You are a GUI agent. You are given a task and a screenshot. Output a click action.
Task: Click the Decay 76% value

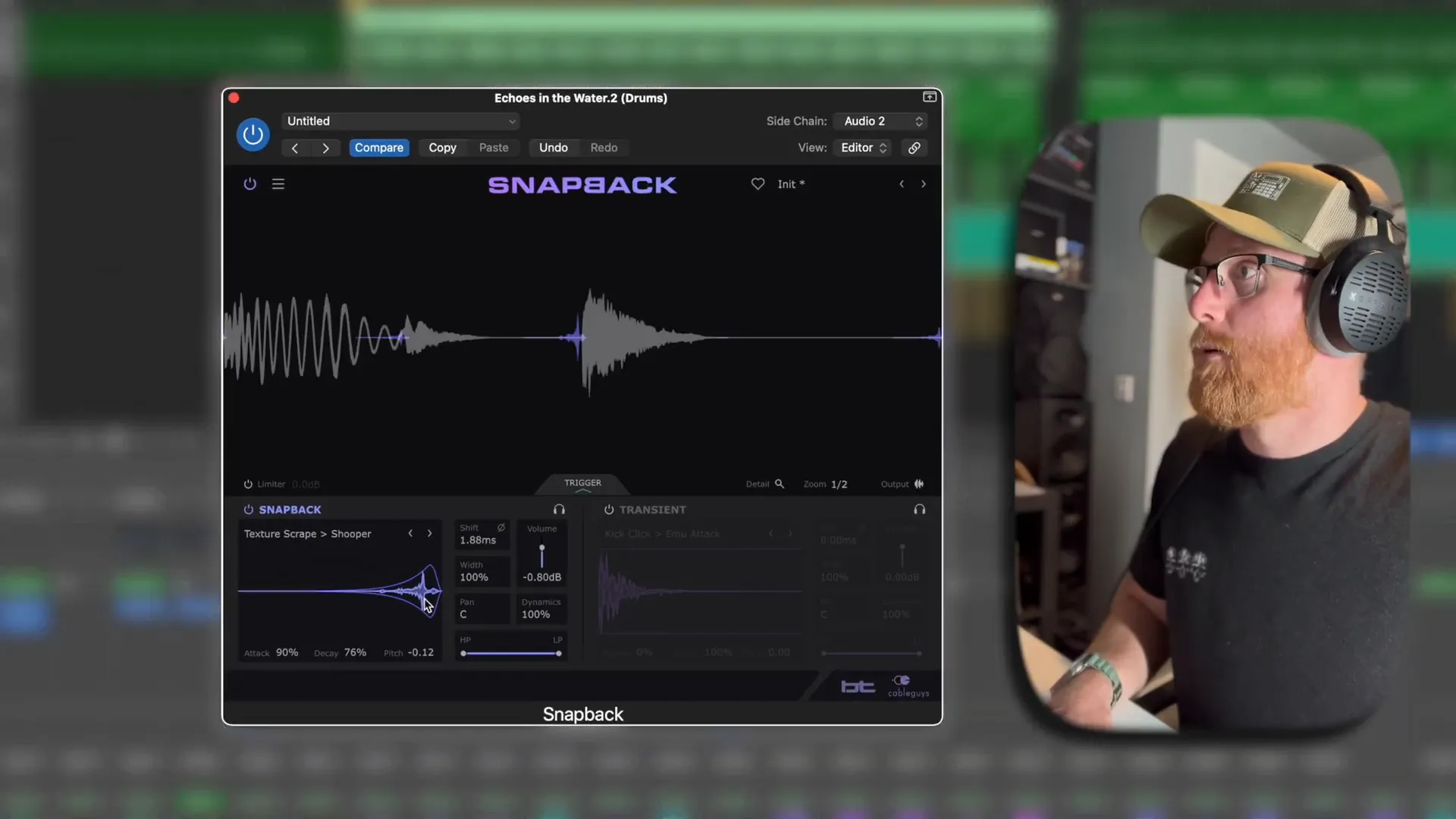[x=355, y=652]
